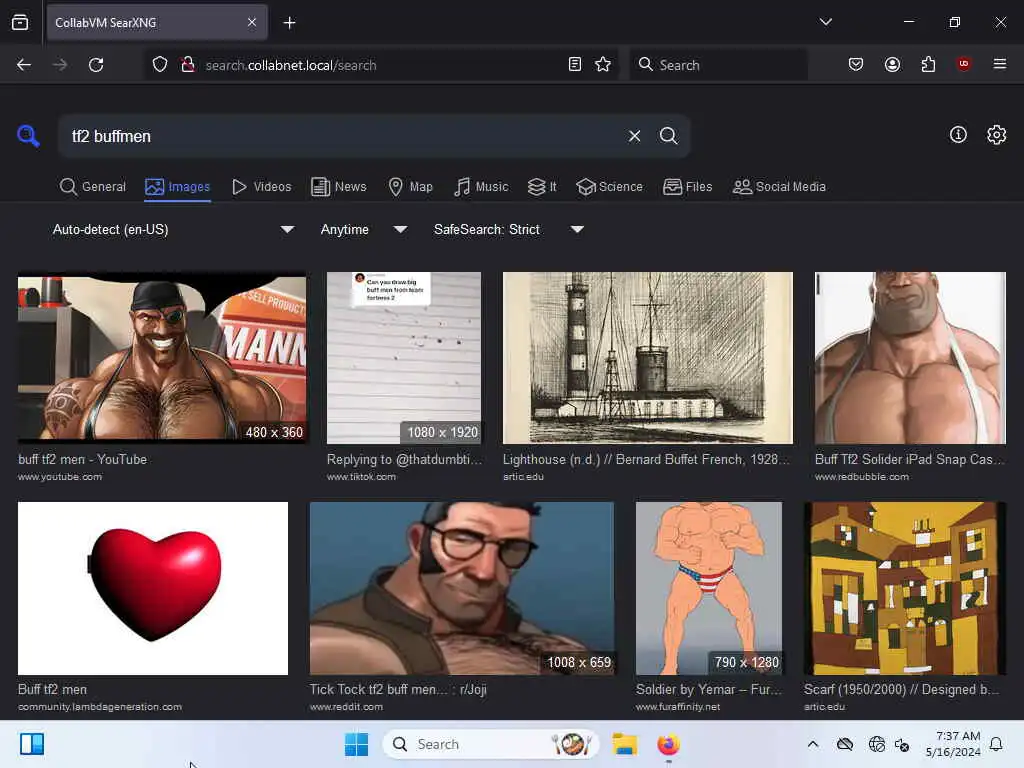This screenshot has width=1024, height=768.
Task: Switch to the Social Media search tab
Action: 779,187
